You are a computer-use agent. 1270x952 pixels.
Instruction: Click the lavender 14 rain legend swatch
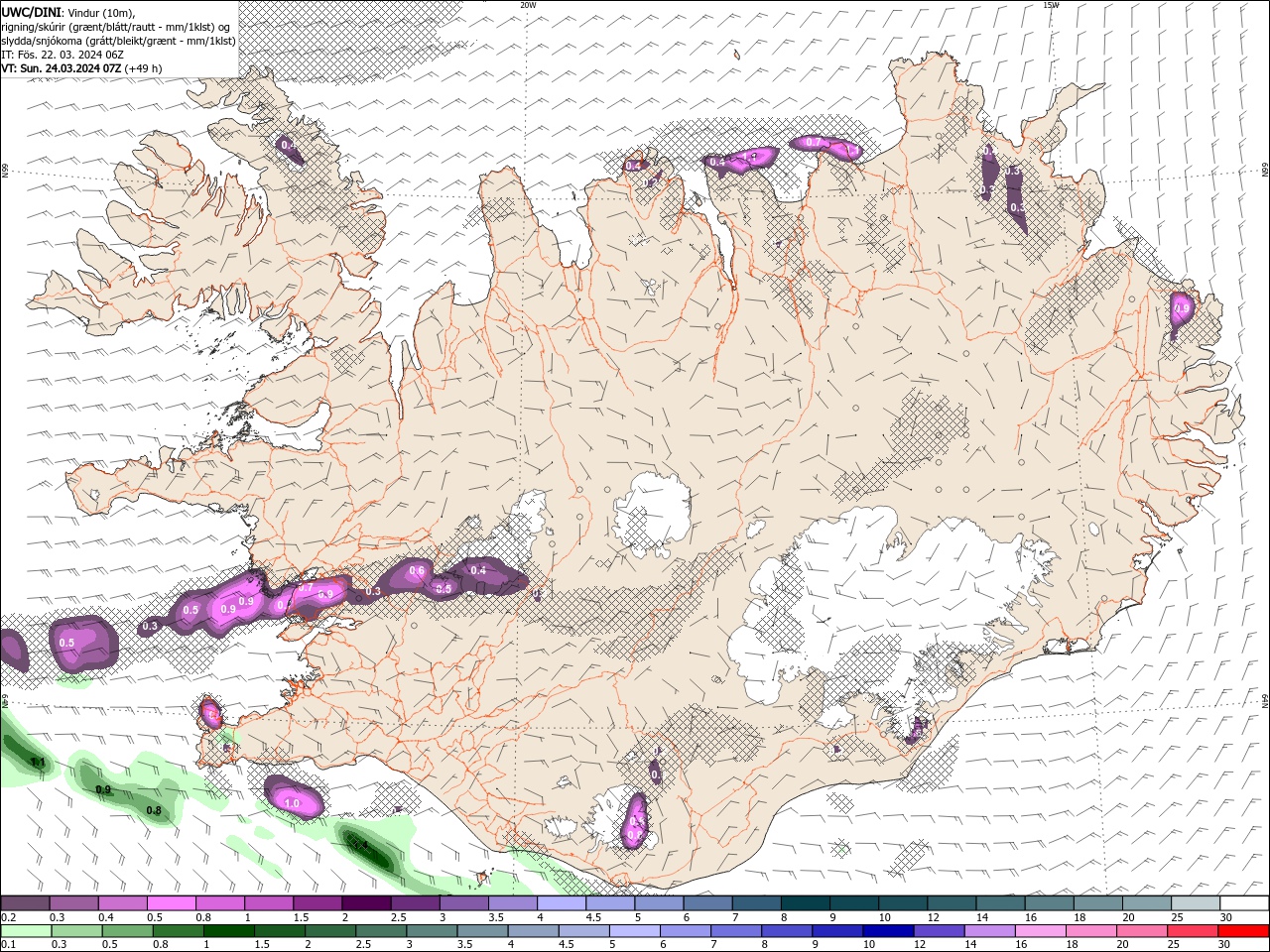[x=988, y=931]
